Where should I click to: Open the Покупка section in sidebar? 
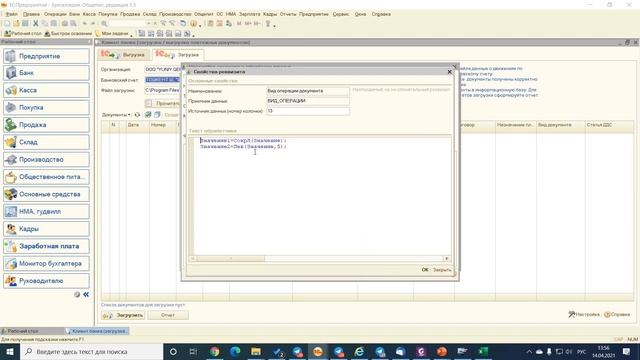point(46,107)
